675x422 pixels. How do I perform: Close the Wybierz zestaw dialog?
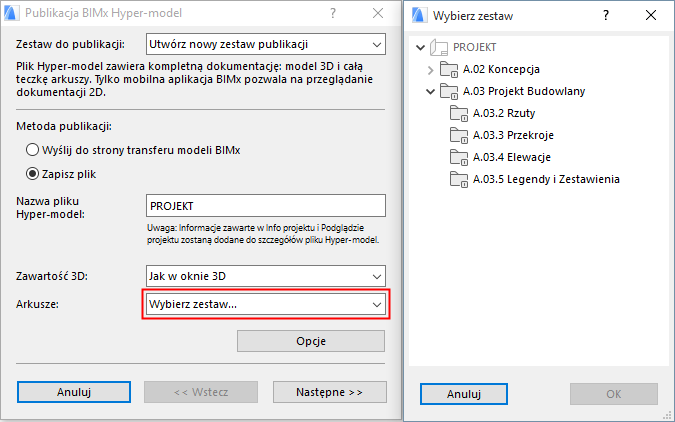651,16
